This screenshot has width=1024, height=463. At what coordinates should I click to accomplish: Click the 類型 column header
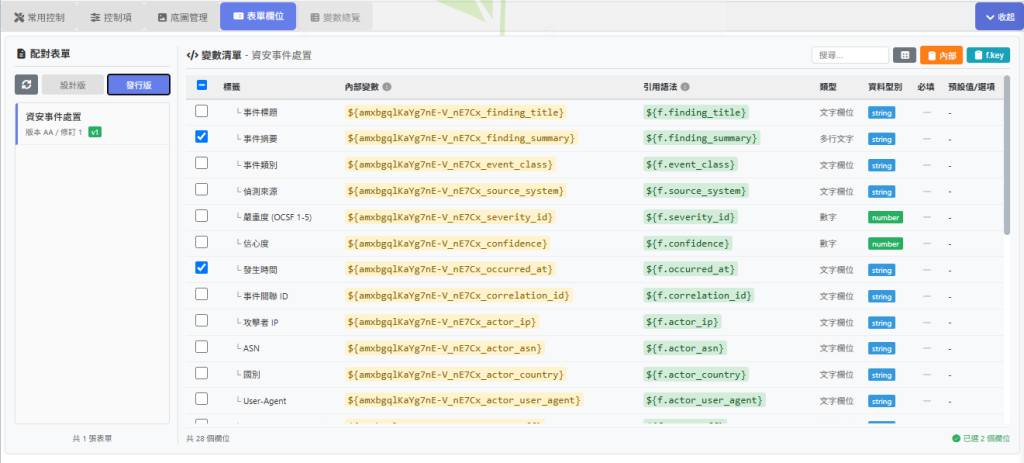(x=828, y=86)
